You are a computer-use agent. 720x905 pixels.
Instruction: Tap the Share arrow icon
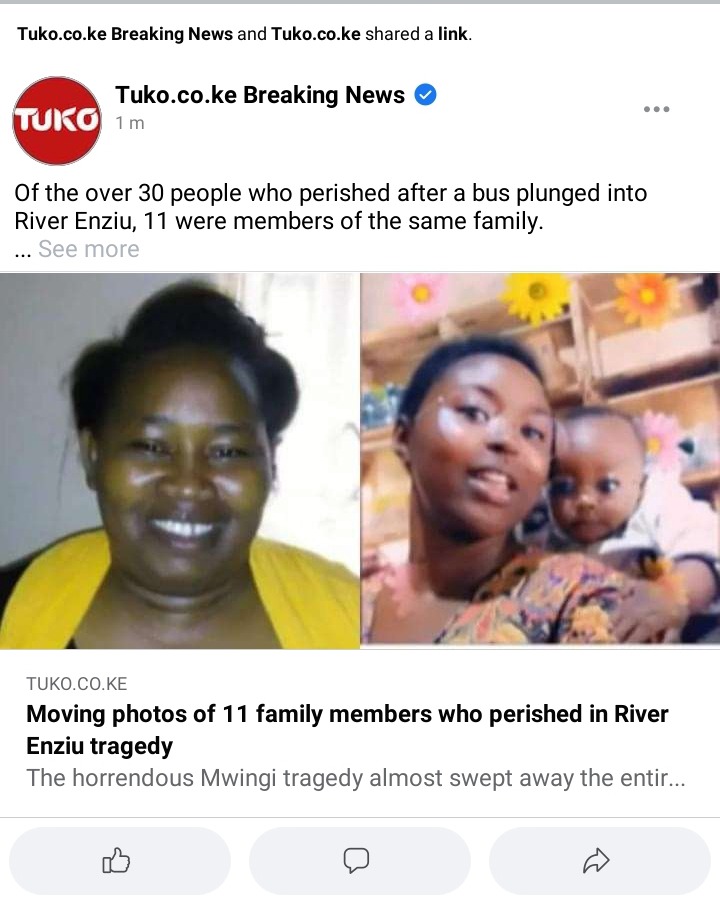click(596, 861)
